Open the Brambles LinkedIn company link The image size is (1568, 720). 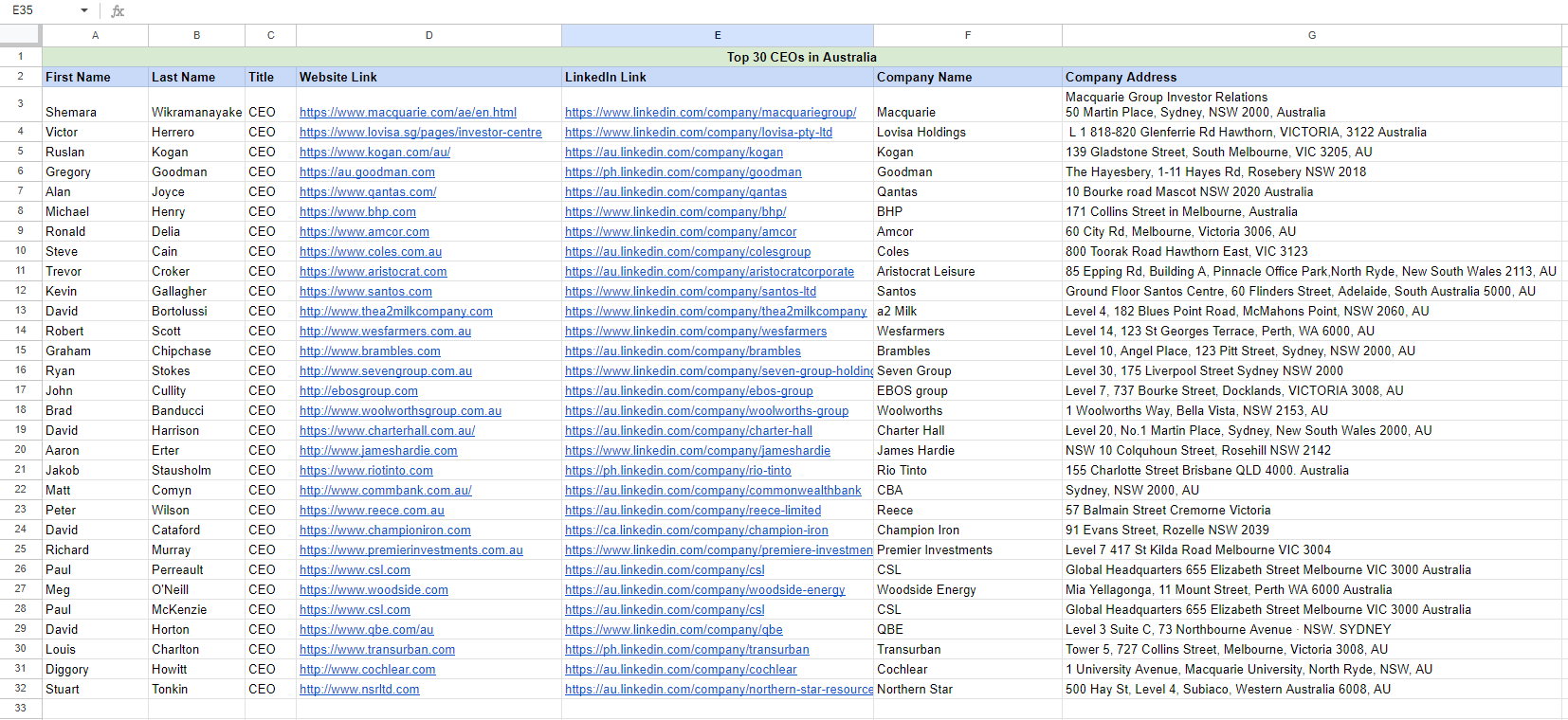(683, 351)
